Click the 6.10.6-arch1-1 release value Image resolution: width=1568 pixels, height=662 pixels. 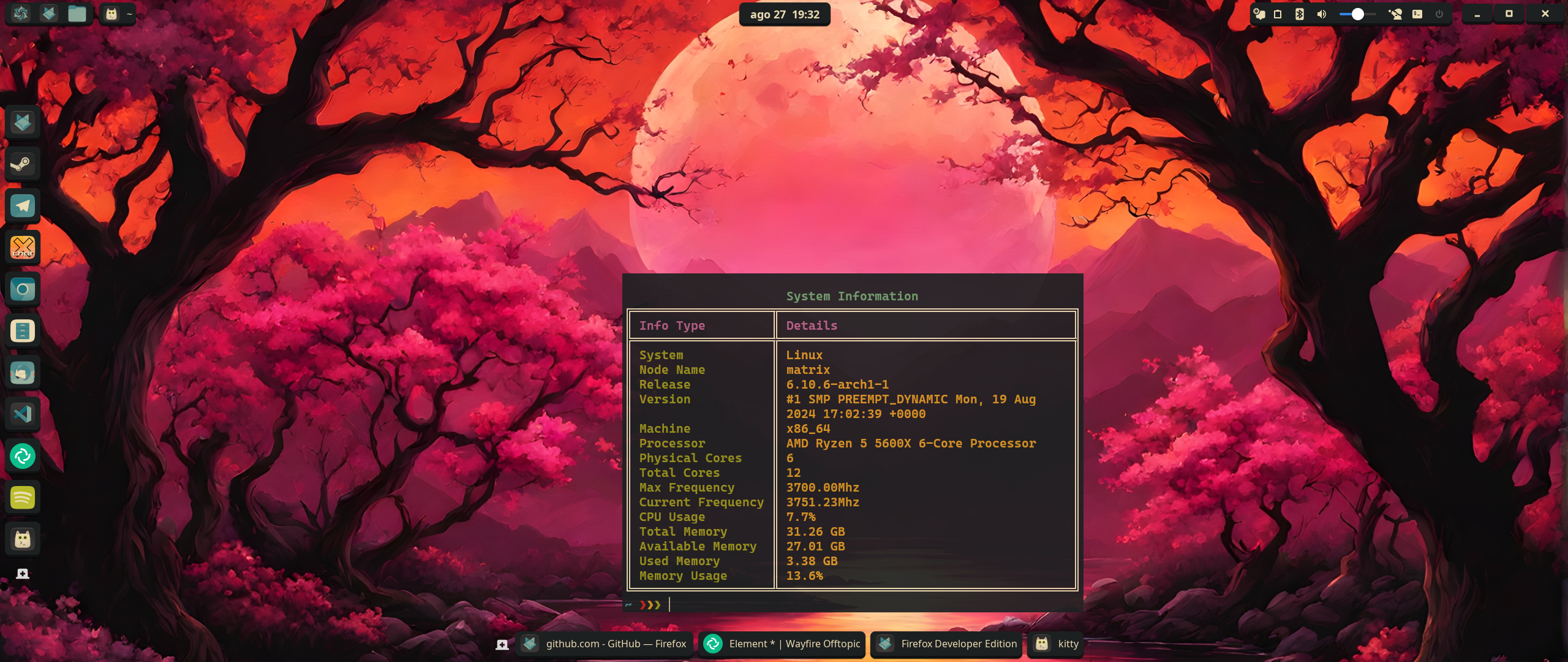click(837, 384)
